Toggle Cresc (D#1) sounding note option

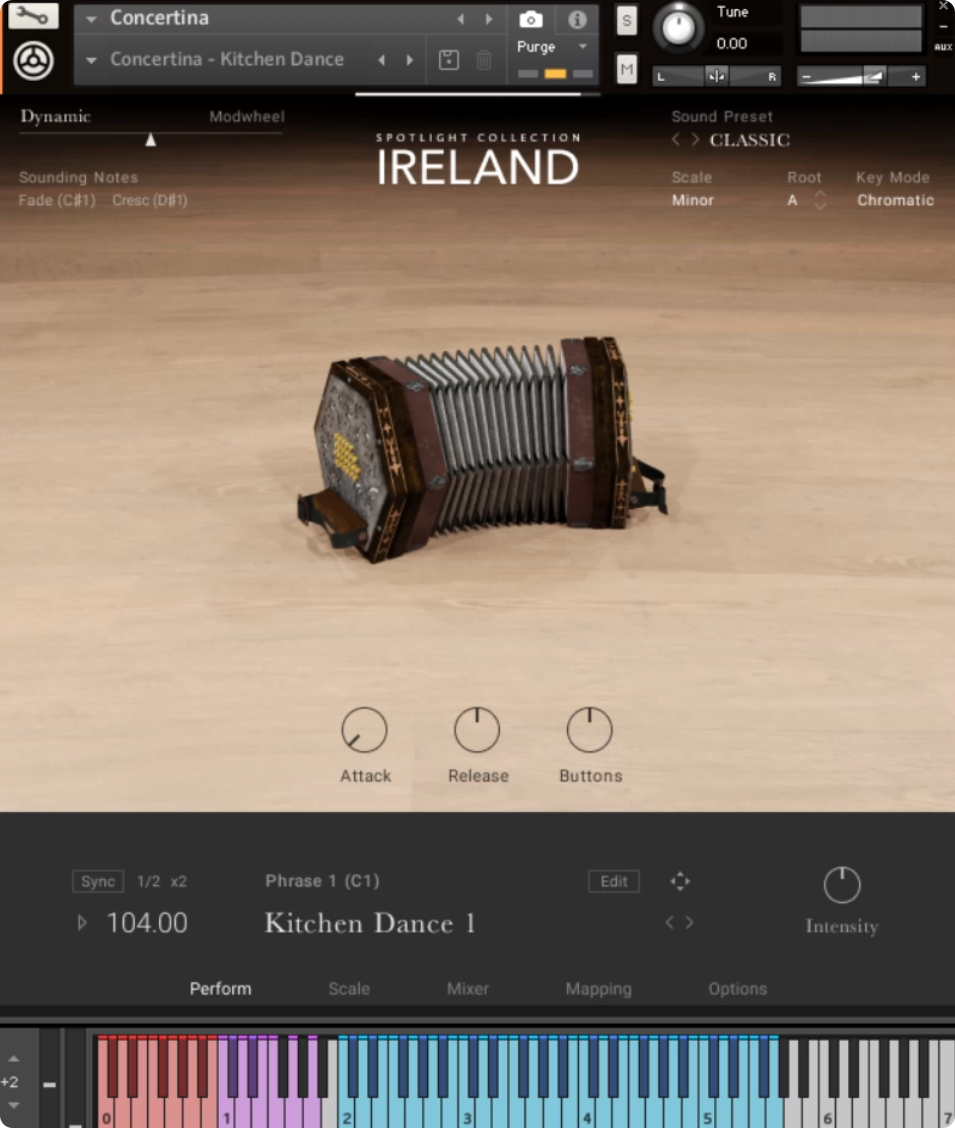click(150, 200)
